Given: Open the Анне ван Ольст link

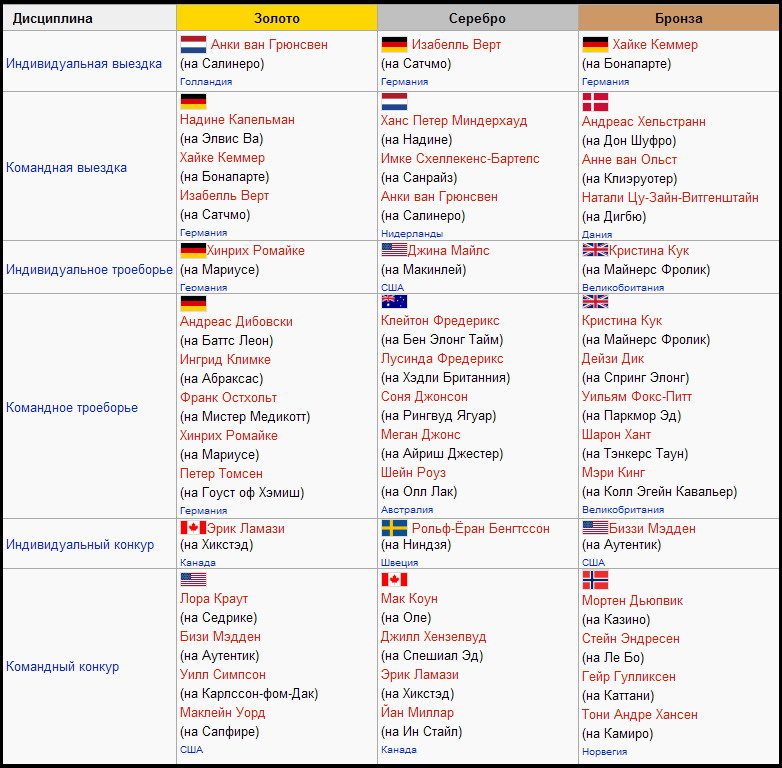Looking at the screenshot, I should tap(629, 160).
